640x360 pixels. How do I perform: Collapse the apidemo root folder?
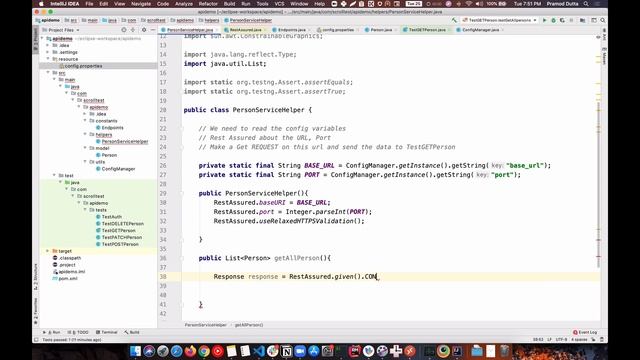42,38
